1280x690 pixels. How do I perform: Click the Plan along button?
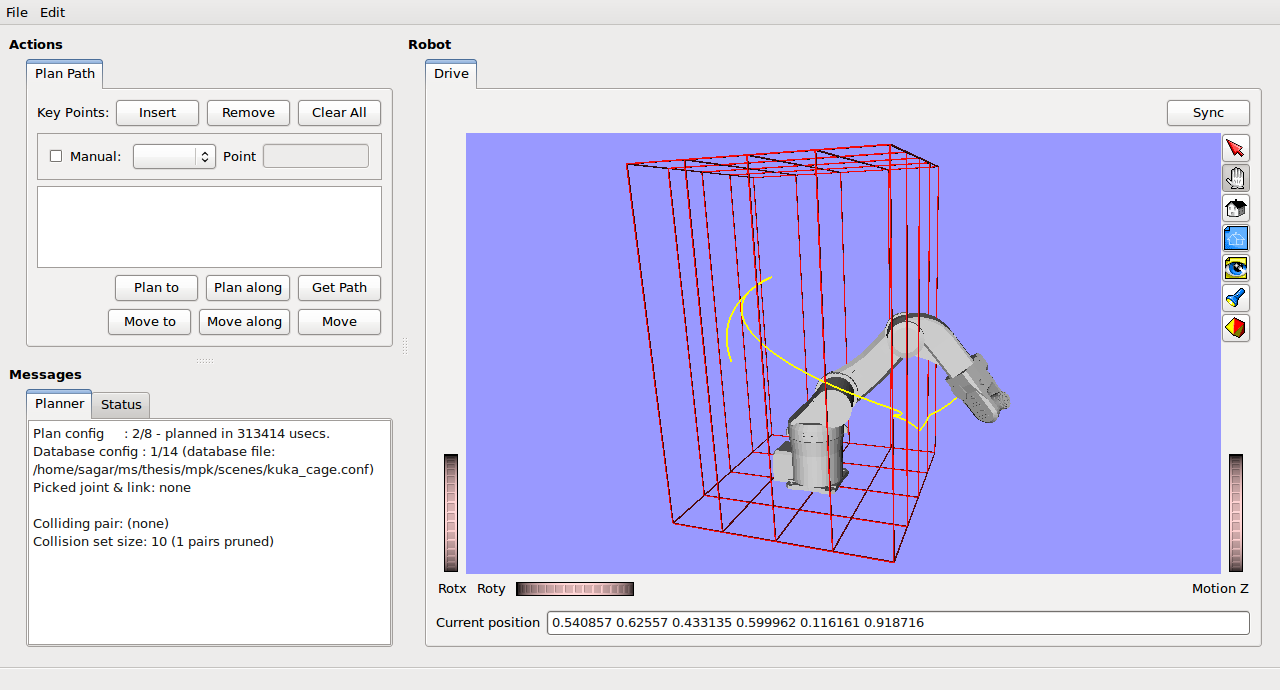tap(248, 288)
